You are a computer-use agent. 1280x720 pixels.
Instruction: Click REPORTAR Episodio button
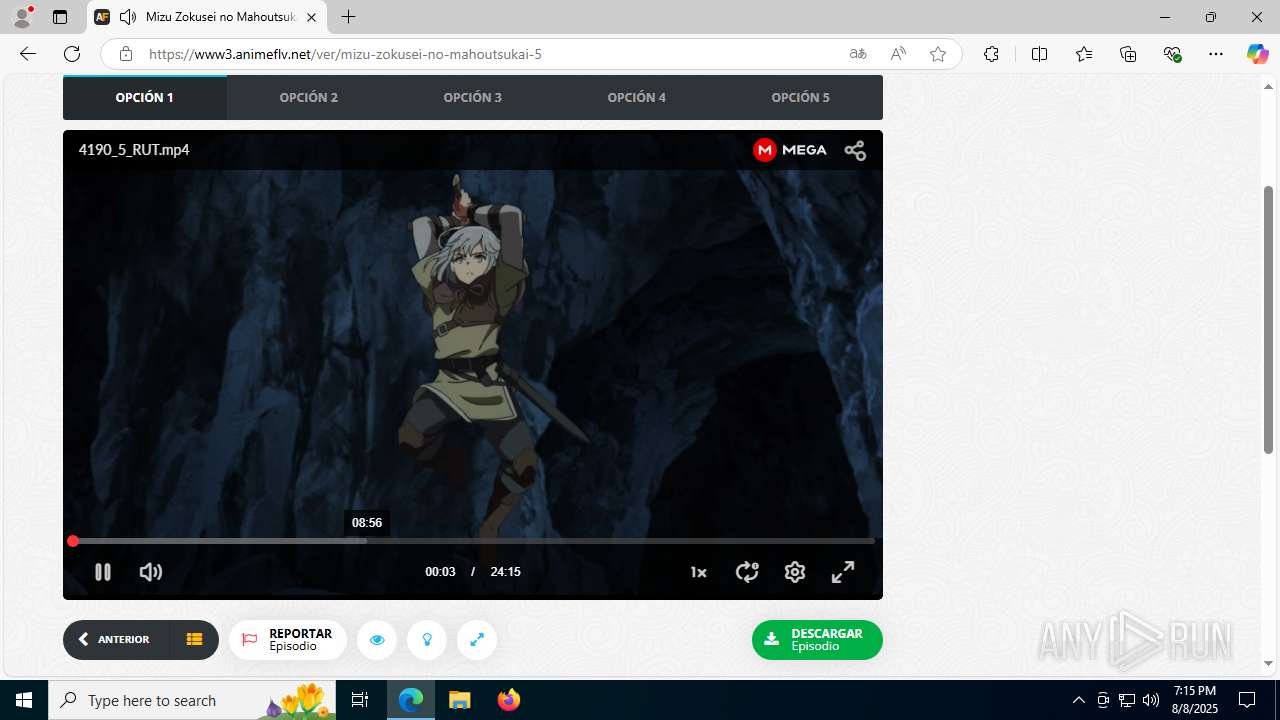tap(288, 640)
